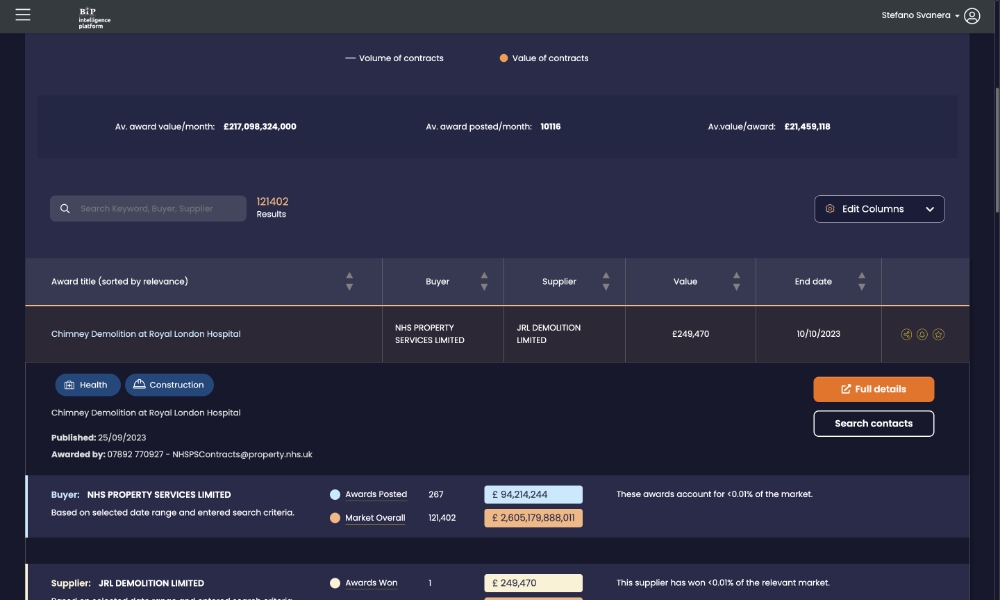The height and width of the screenshot is (600, 1000).
Task: Sort the Supplier column using its arrows
Action: (606, 281)
